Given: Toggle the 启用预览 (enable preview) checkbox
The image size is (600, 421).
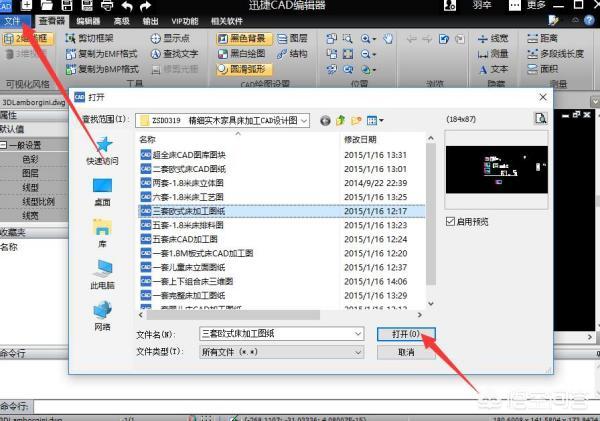Looking at the screenshot, I should point(449,221).
